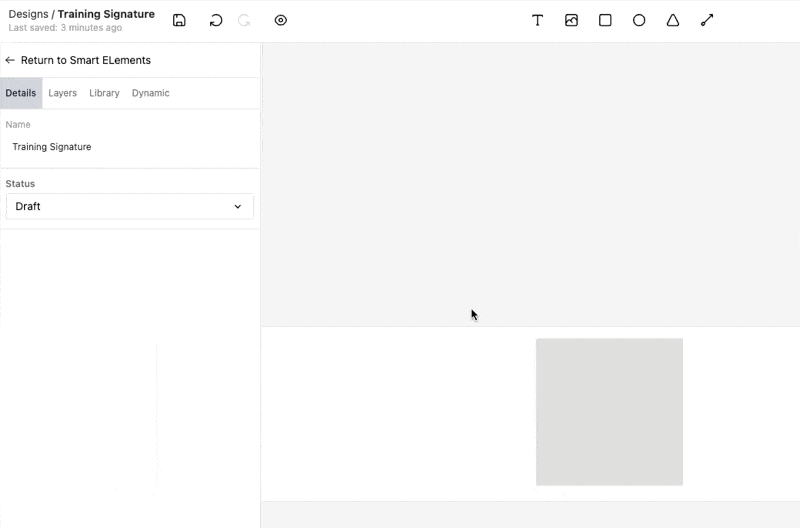Return to Smart Elements
This screenshot has height=528, width=800.
coord(86,60)
